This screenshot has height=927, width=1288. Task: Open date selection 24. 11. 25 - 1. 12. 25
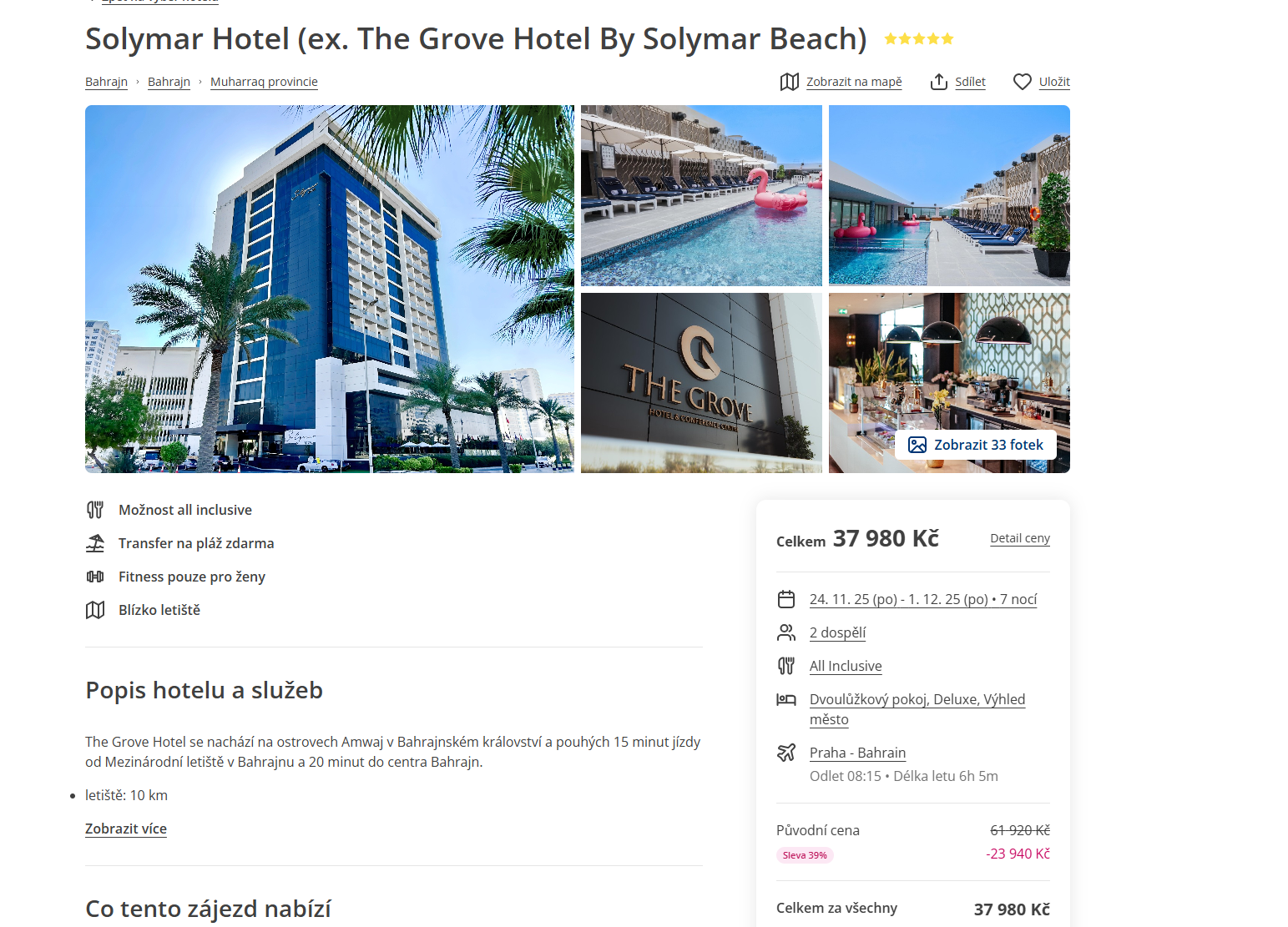coord(923,599)
